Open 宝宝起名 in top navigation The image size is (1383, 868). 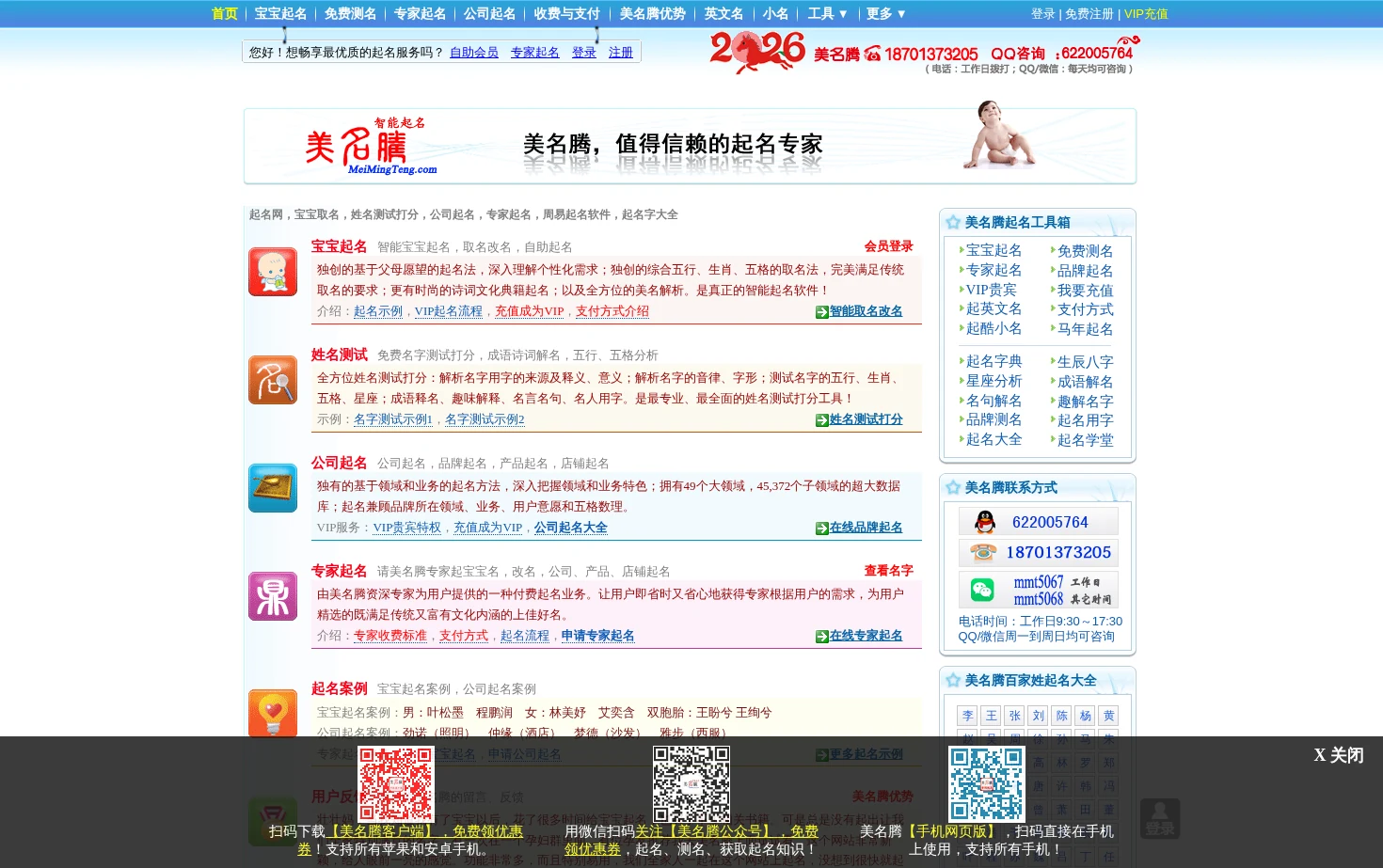(280, 13)
